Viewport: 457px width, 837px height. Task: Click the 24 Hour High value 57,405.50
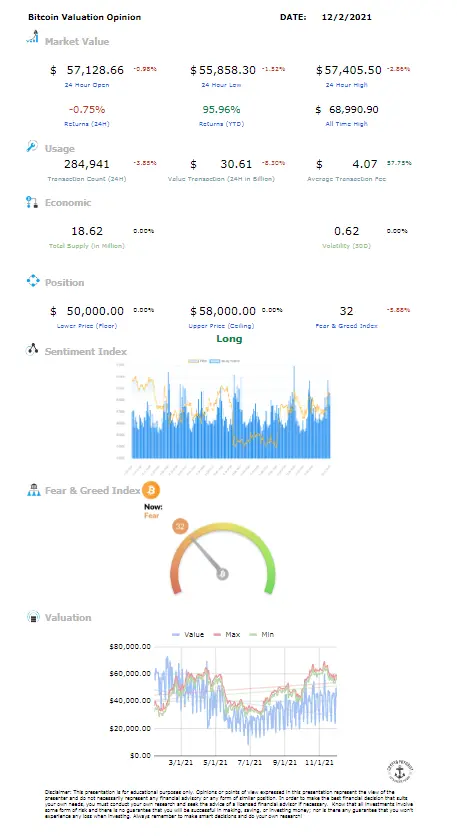pyautogui.click(x=353, y=70)
